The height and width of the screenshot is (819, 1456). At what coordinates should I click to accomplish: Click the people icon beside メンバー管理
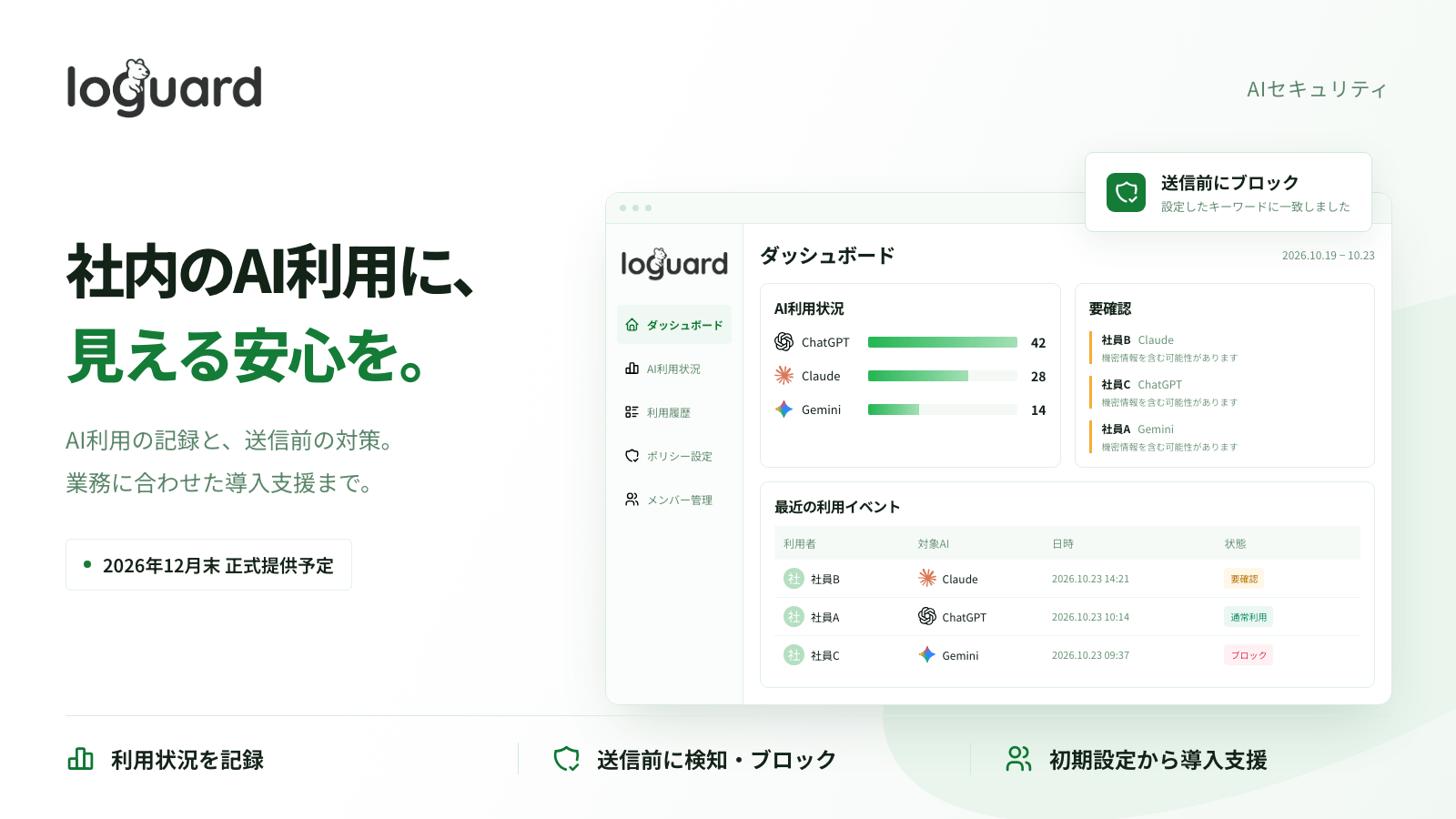(x=632, y=500)
